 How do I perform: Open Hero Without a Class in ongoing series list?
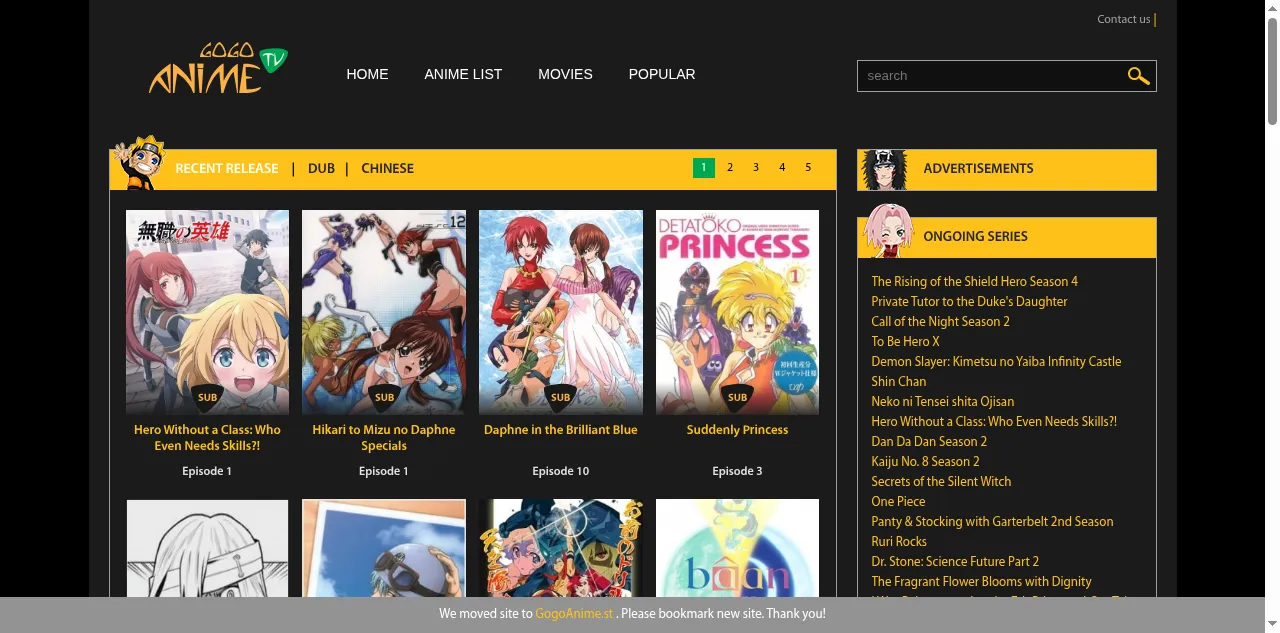(994, 422)
